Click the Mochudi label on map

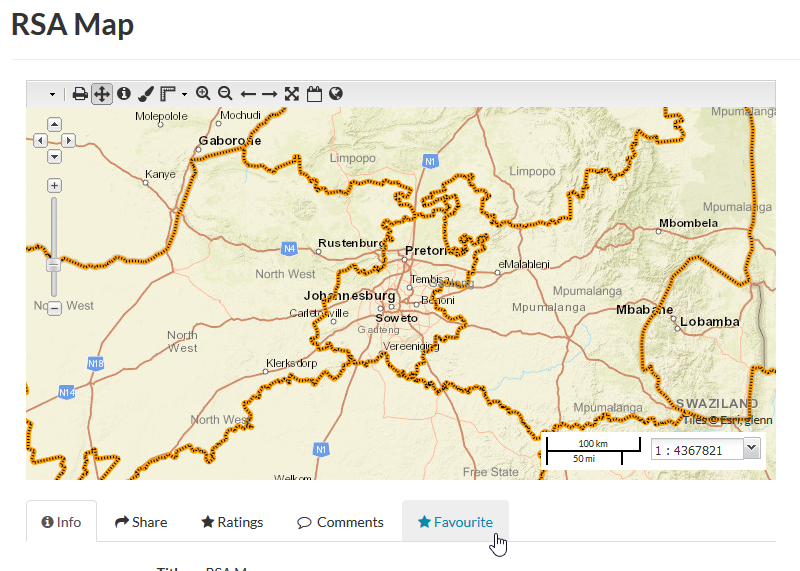(240, 115)
